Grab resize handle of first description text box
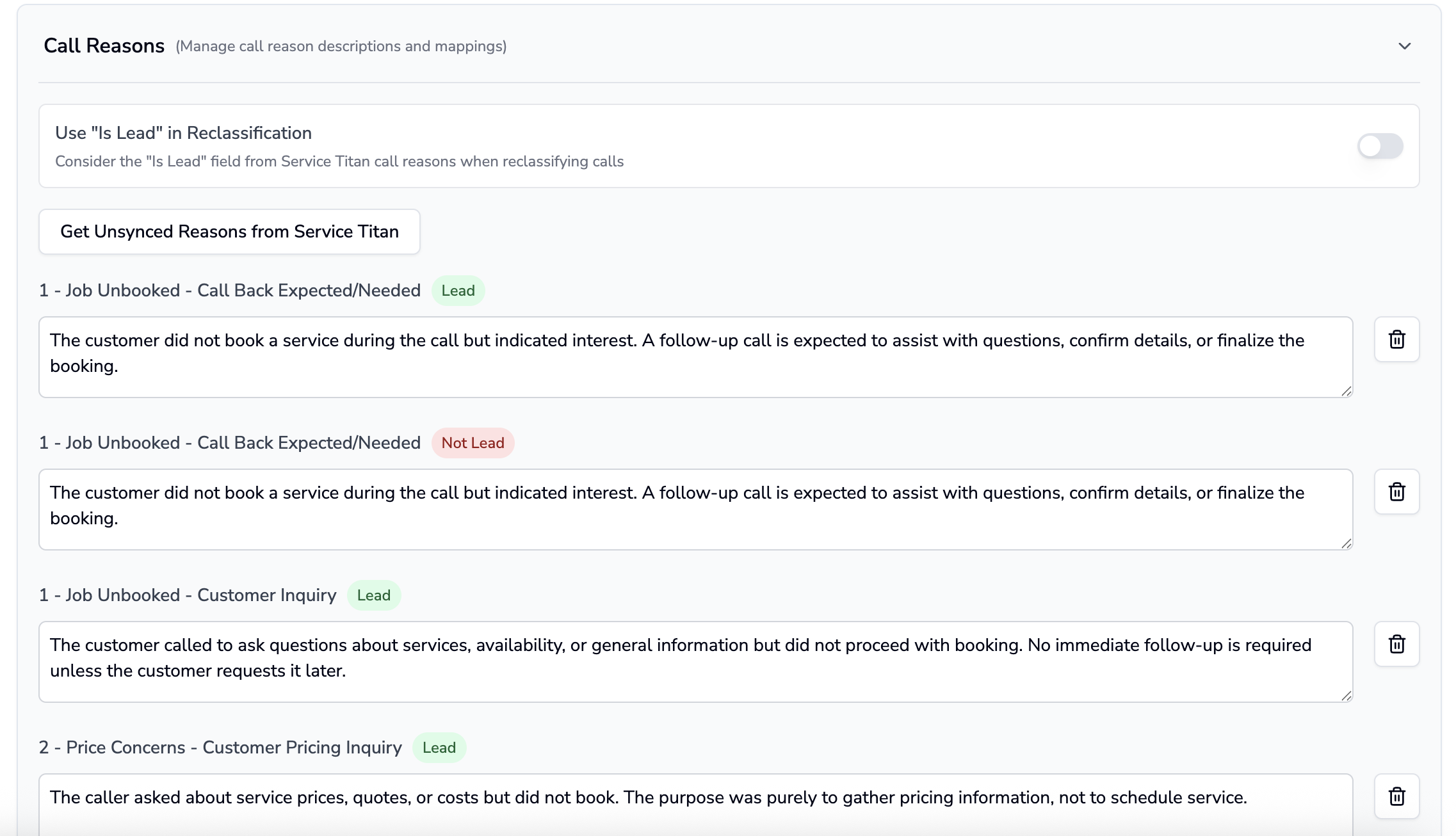Screen dimensions: 1456x836 tap(1346, 391)
